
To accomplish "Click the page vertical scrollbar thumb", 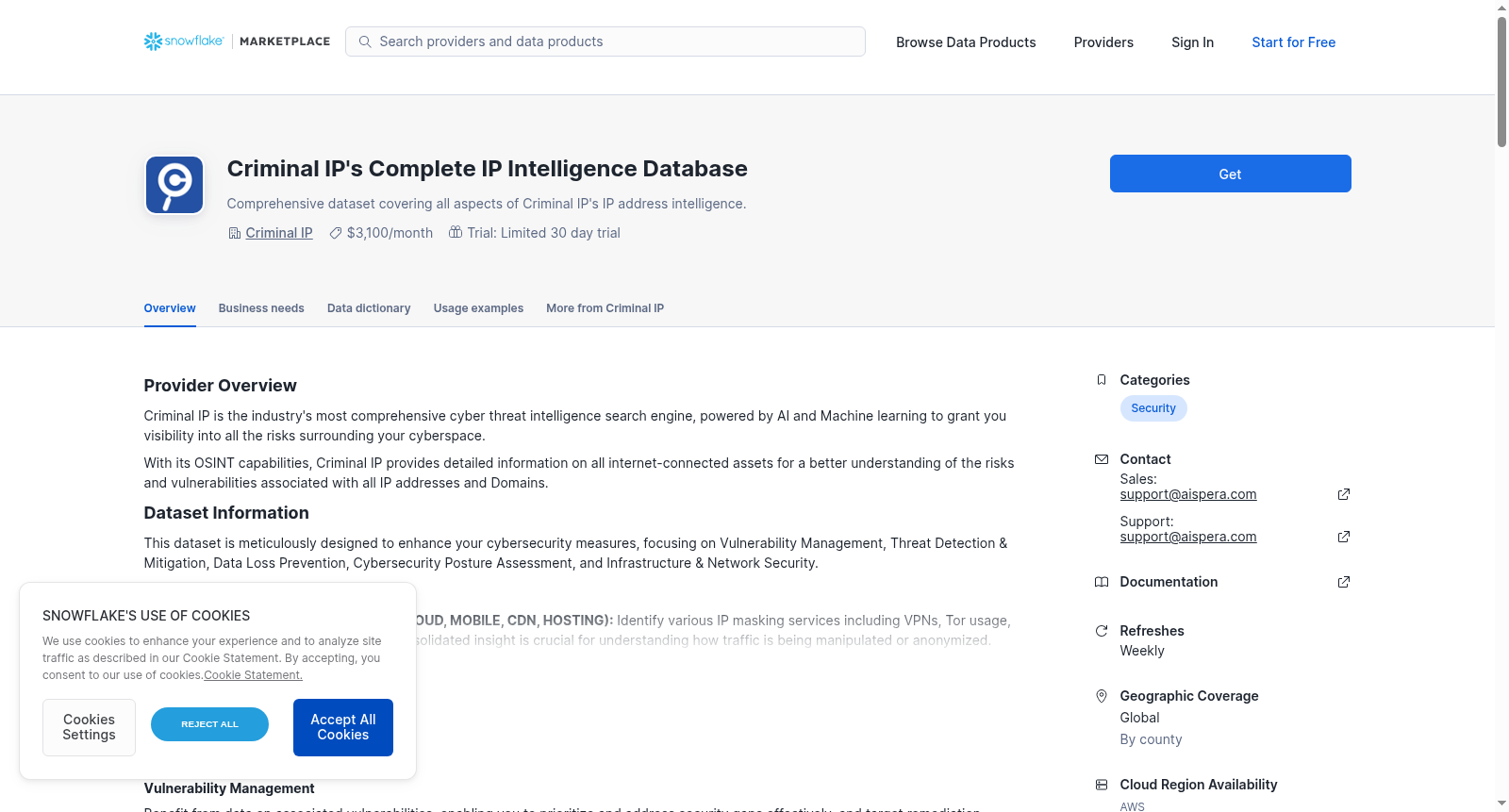I will click(x=1501, y=81).
